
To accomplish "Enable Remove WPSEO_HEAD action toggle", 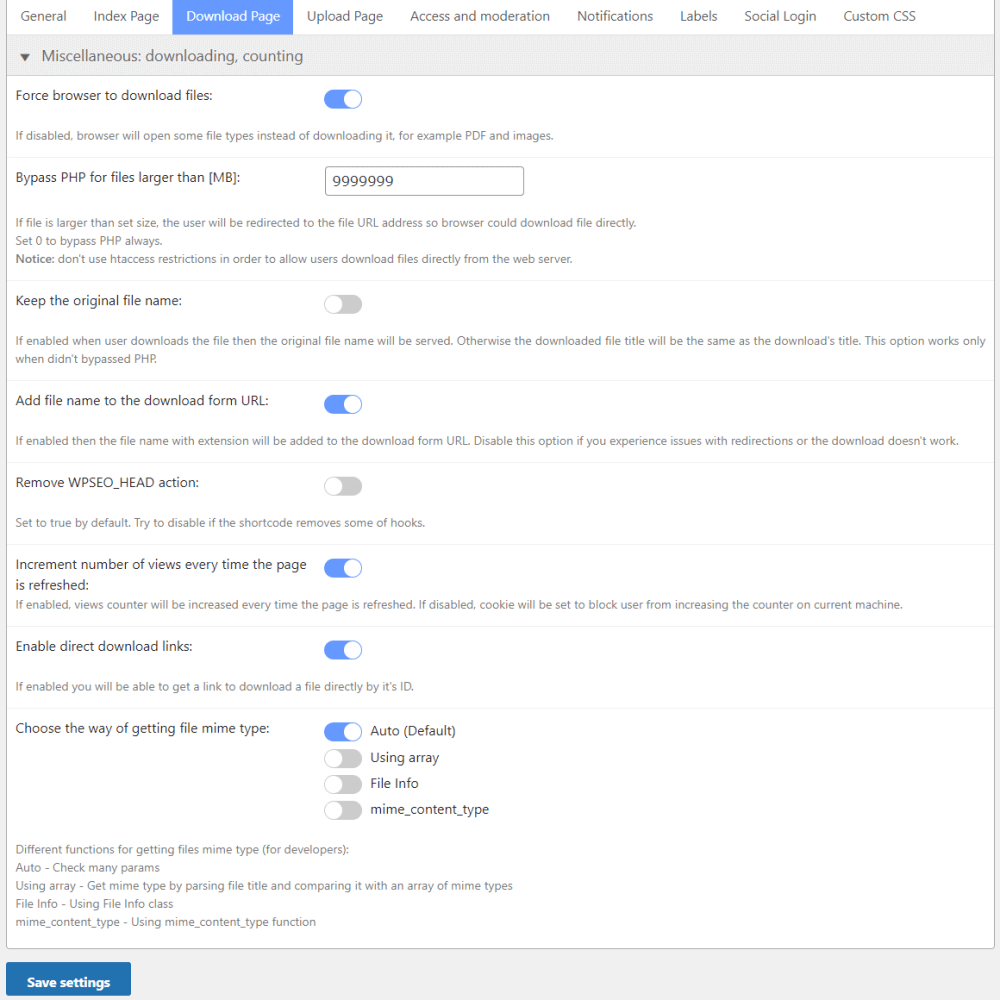I will pyautogui.click(x=342, y=486).
